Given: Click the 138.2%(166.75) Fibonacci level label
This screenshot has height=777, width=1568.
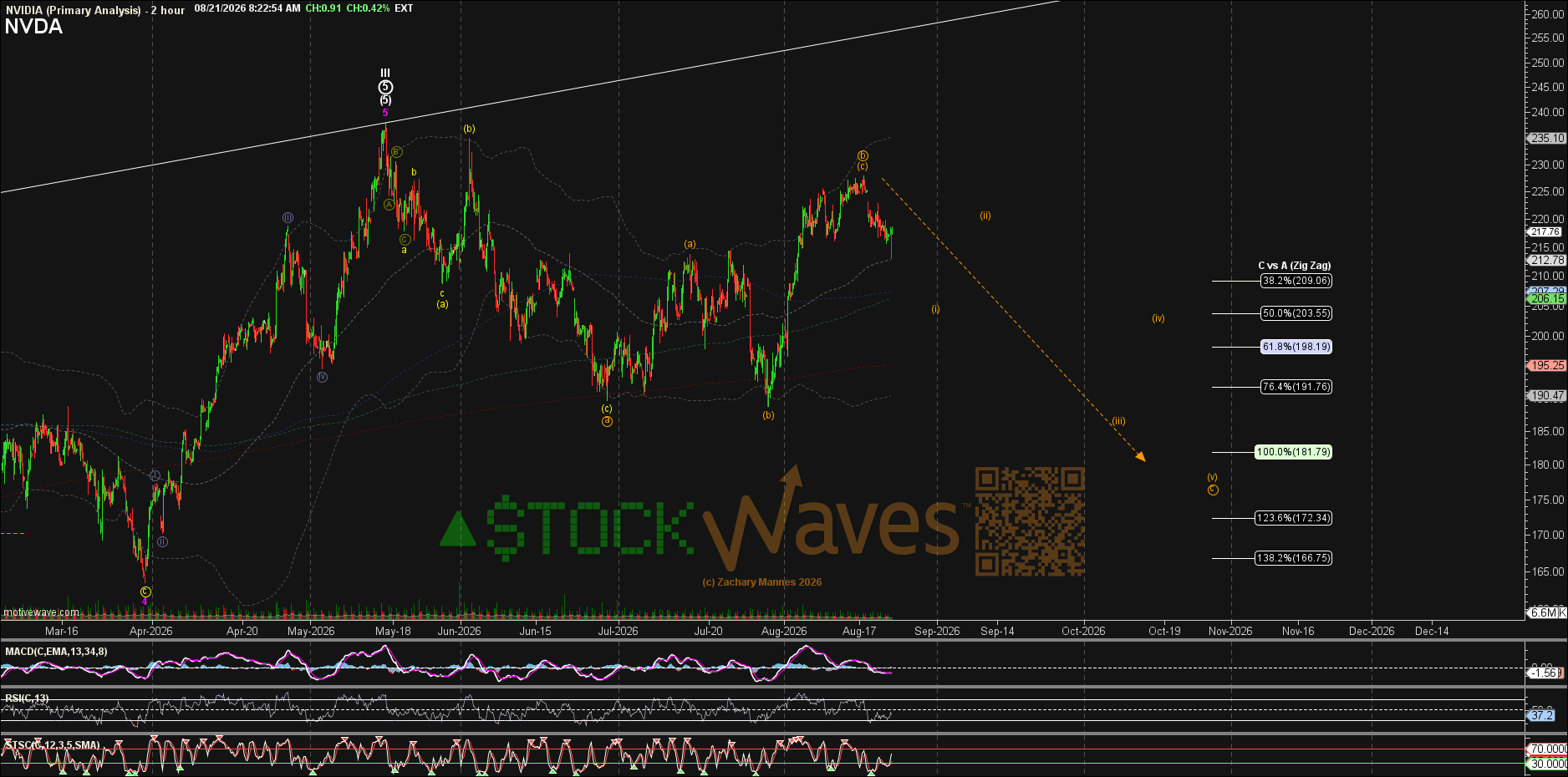Looking at the screenshot, I should click(x=1294, y=558).
